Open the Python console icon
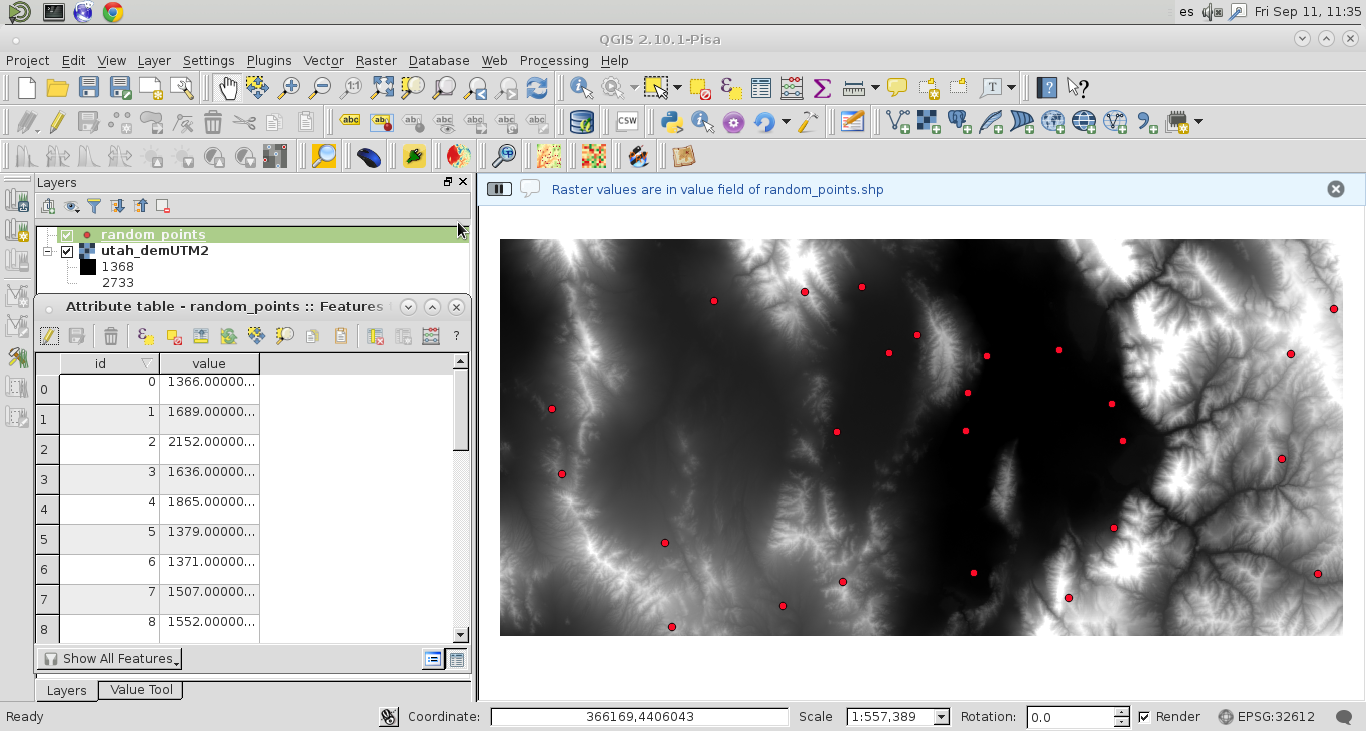 672,122
